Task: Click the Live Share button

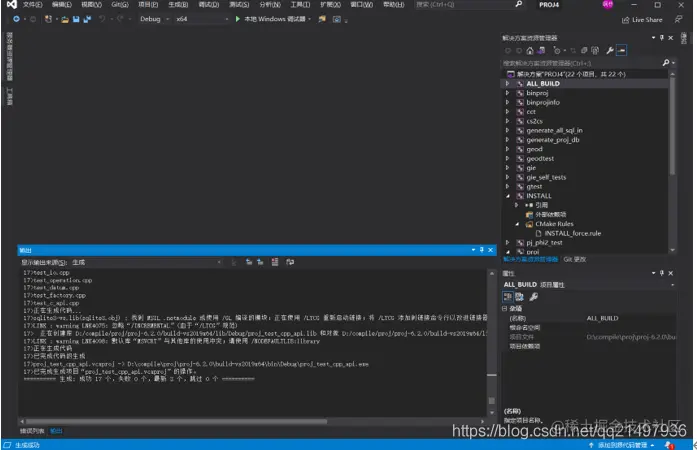Action: click(642, 20)
